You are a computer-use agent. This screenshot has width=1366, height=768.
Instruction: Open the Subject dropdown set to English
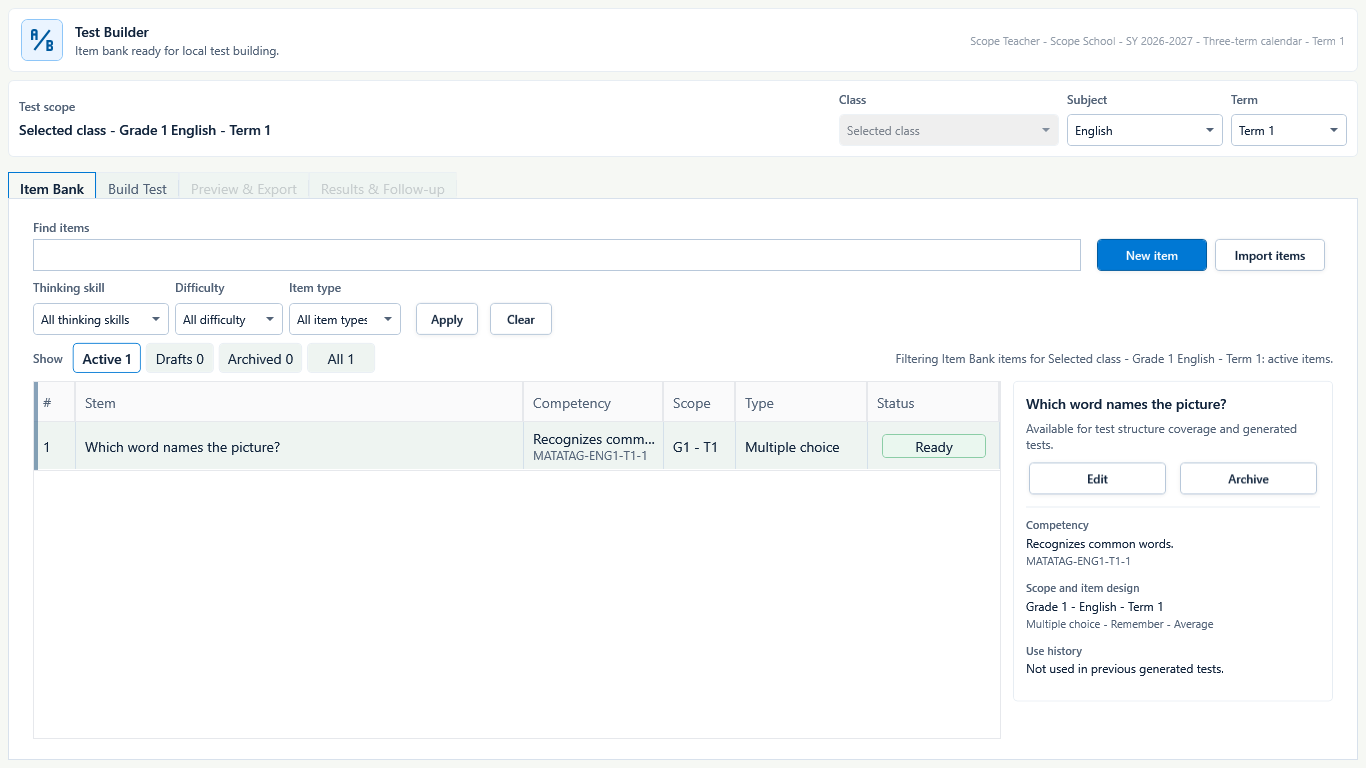pos(1144,131)
